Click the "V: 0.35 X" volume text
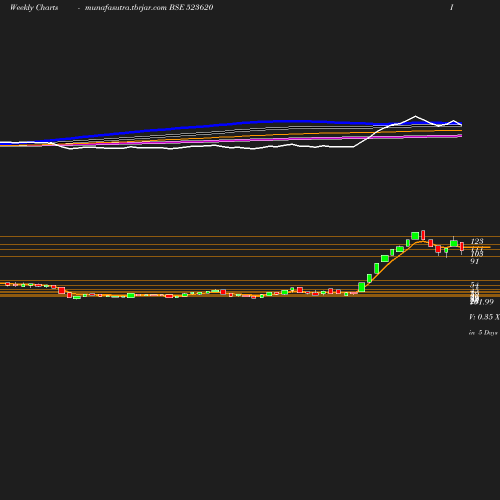Viewport: 500px width, 500px height. pos(484,317)
